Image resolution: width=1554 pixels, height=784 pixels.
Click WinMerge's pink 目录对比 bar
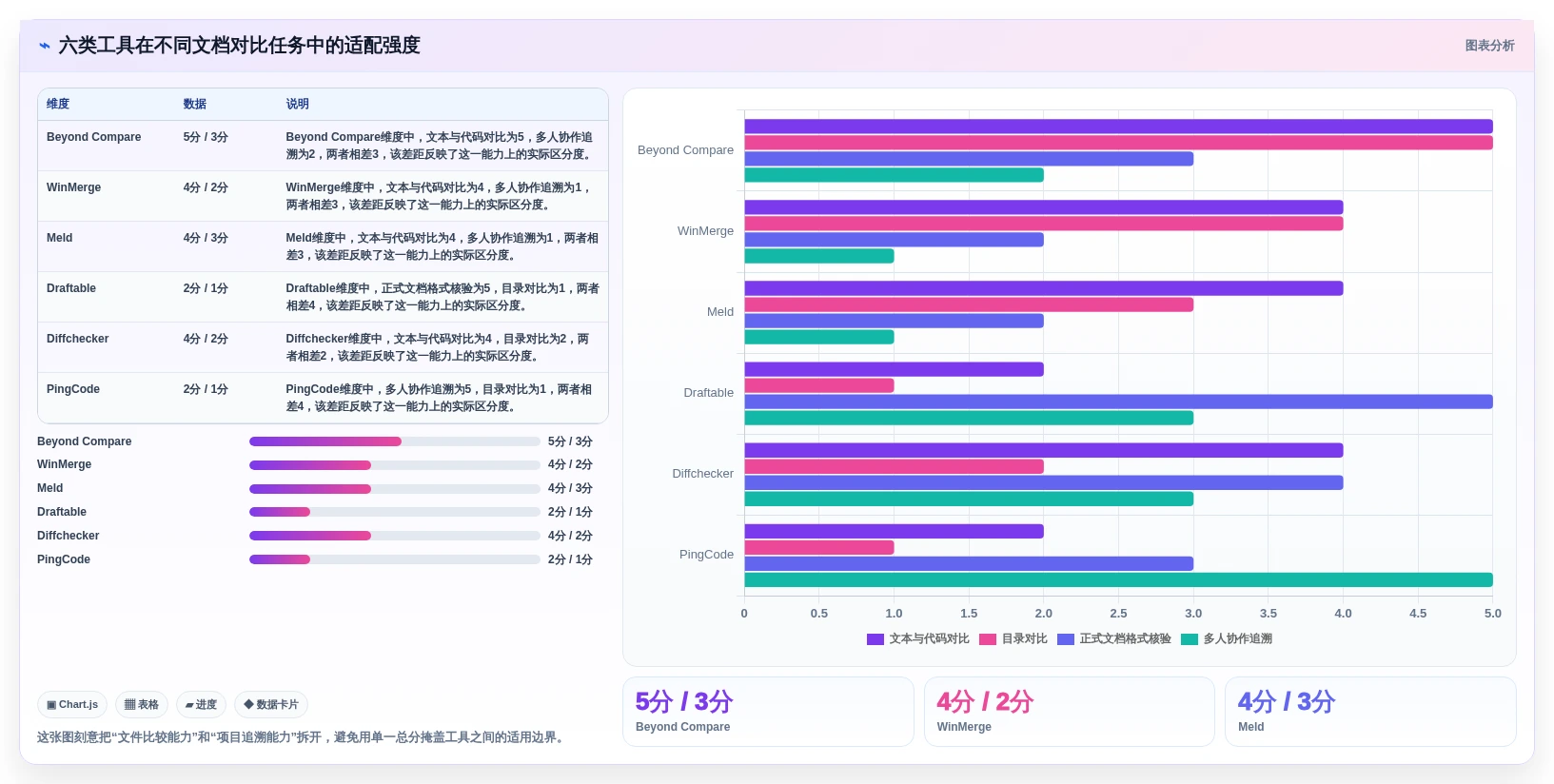click(1043, 224)
